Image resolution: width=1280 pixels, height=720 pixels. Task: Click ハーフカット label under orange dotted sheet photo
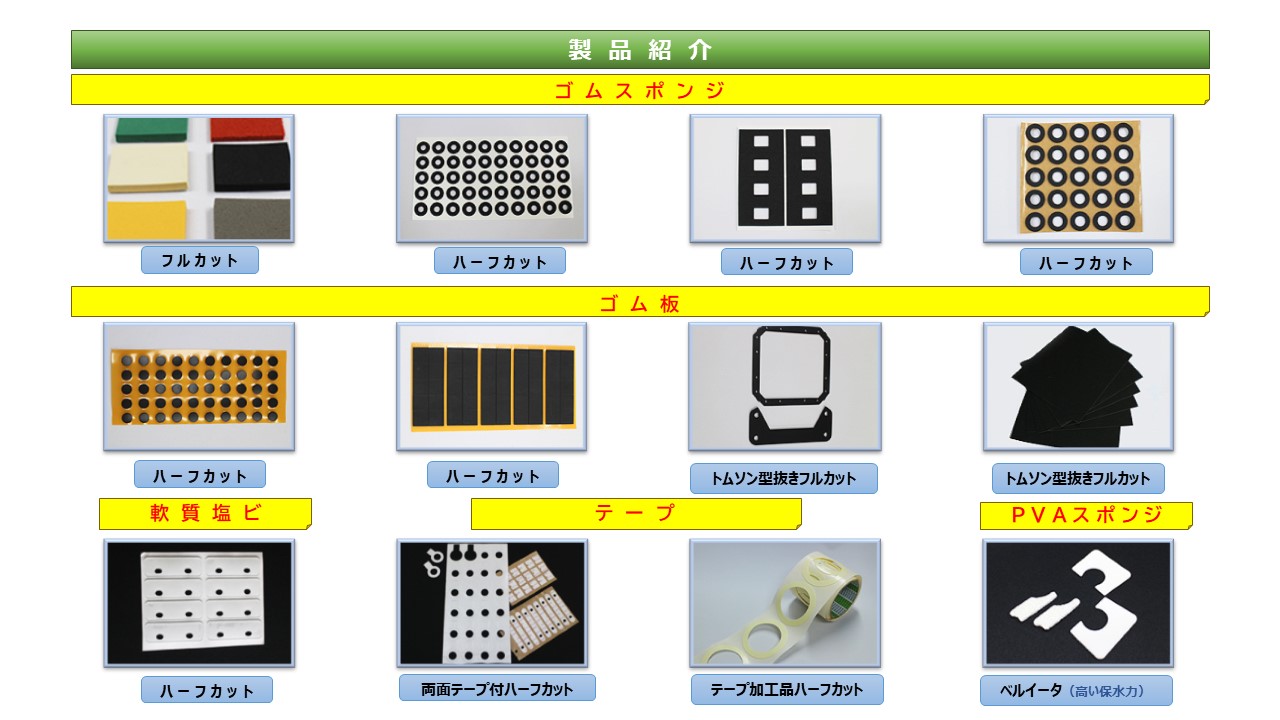(x=200, y=474)
